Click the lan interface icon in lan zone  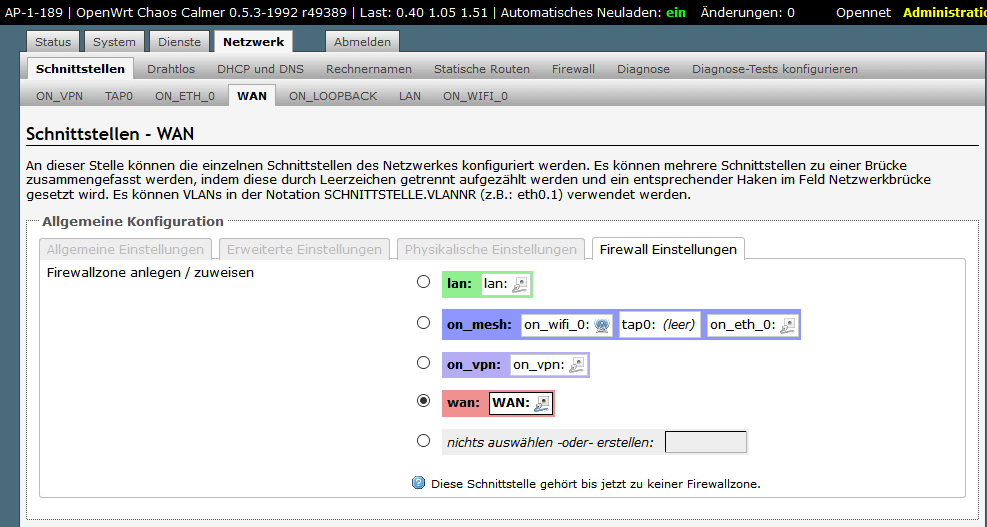pos(519,285)
